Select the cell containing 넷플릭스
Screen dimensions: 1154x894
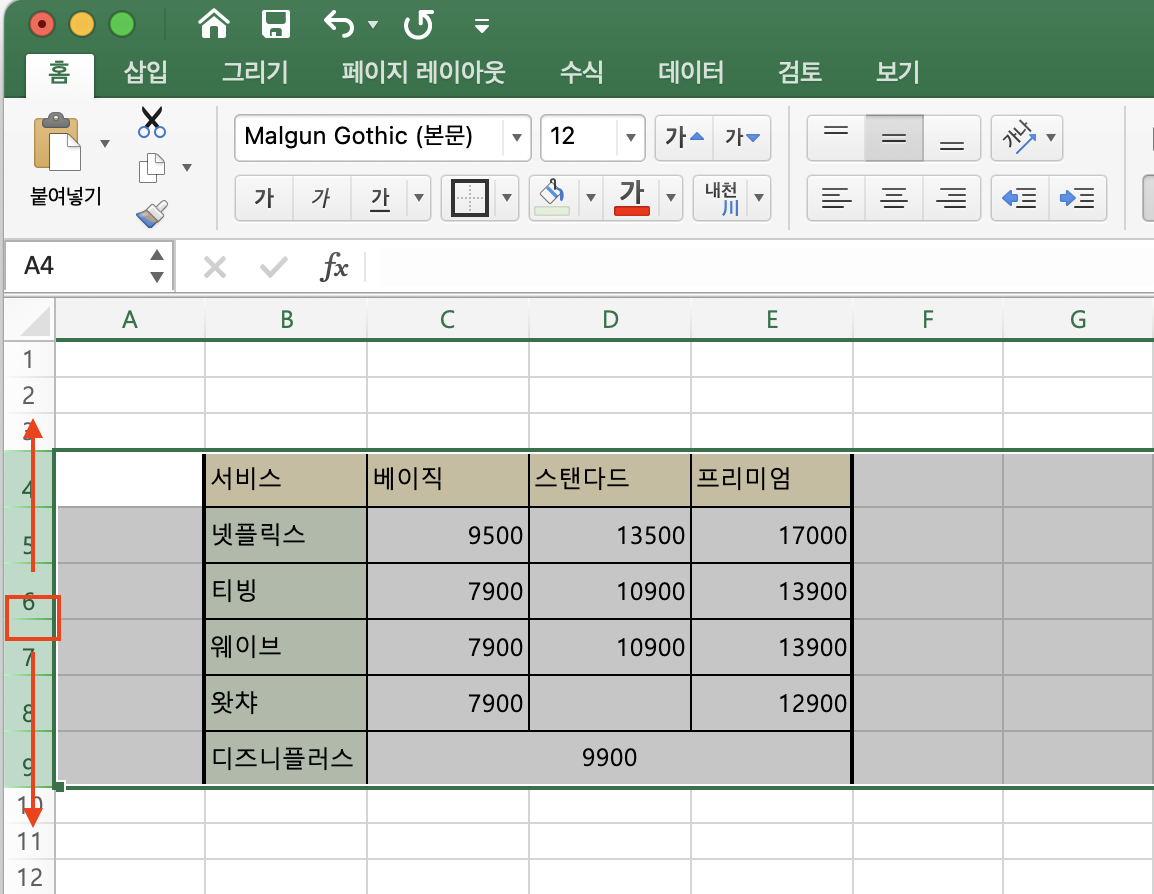click(286, 535)
